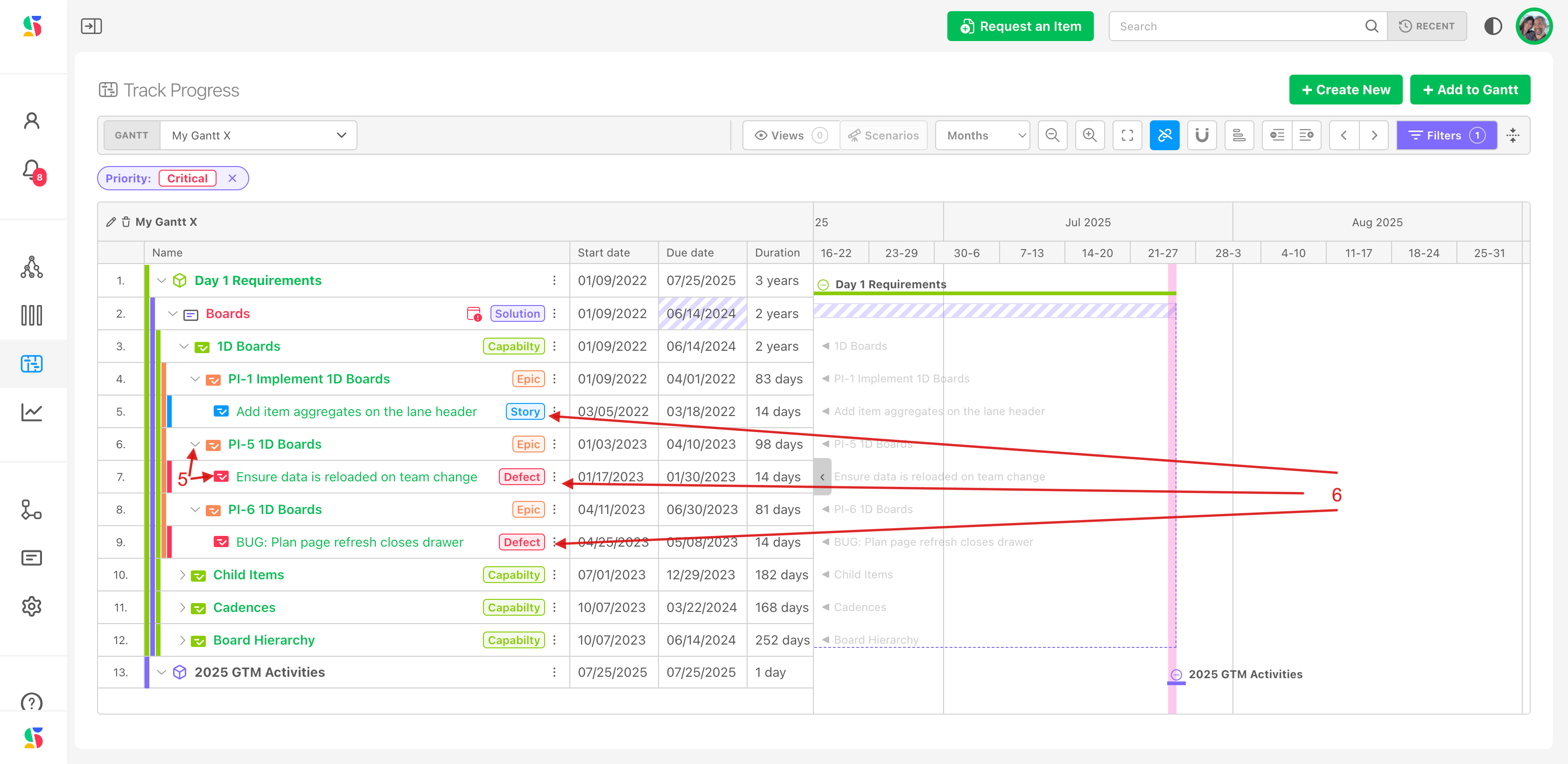
Task: Click the pencil edit icon beside My Gantt X
Action: pyautogui.click(x=111, y=222)
